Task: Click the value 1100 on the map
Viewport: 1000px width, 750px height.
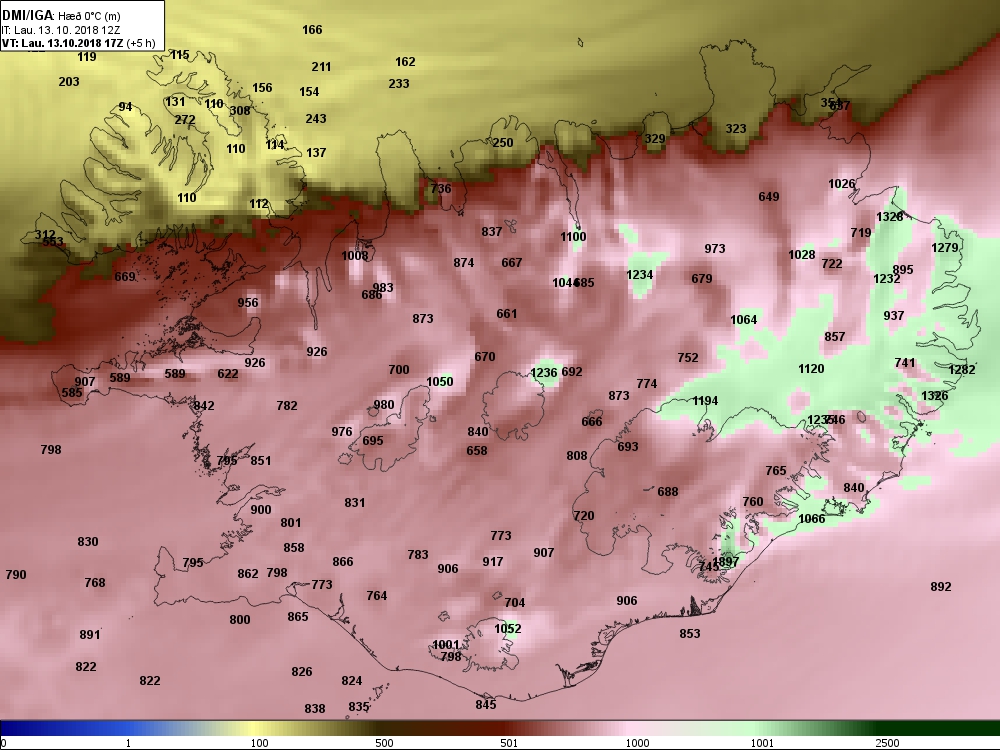Action: [573, 237]
